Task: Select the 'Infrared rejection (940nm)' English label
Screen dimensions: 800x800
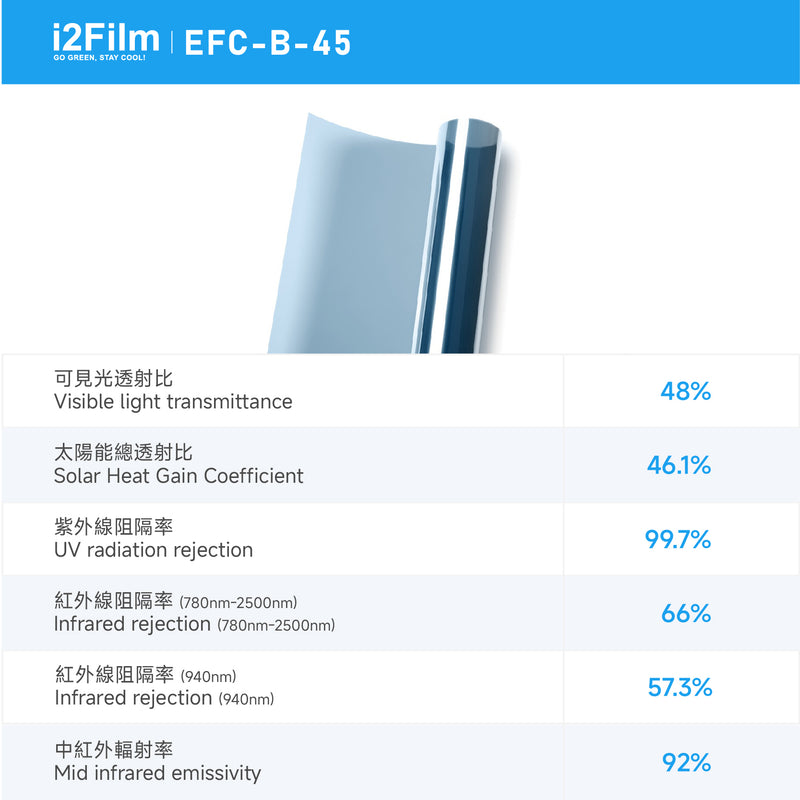Action: [164, 698]
